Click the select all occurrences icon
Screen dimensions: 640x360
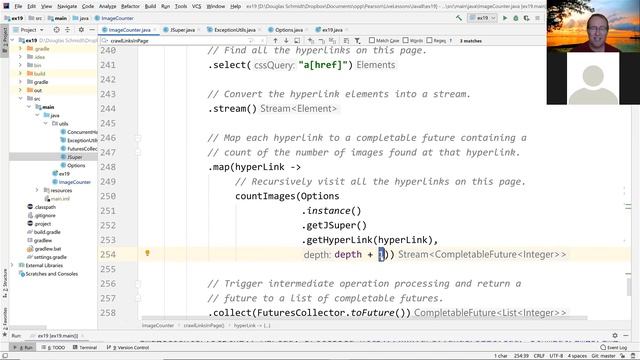332,40
